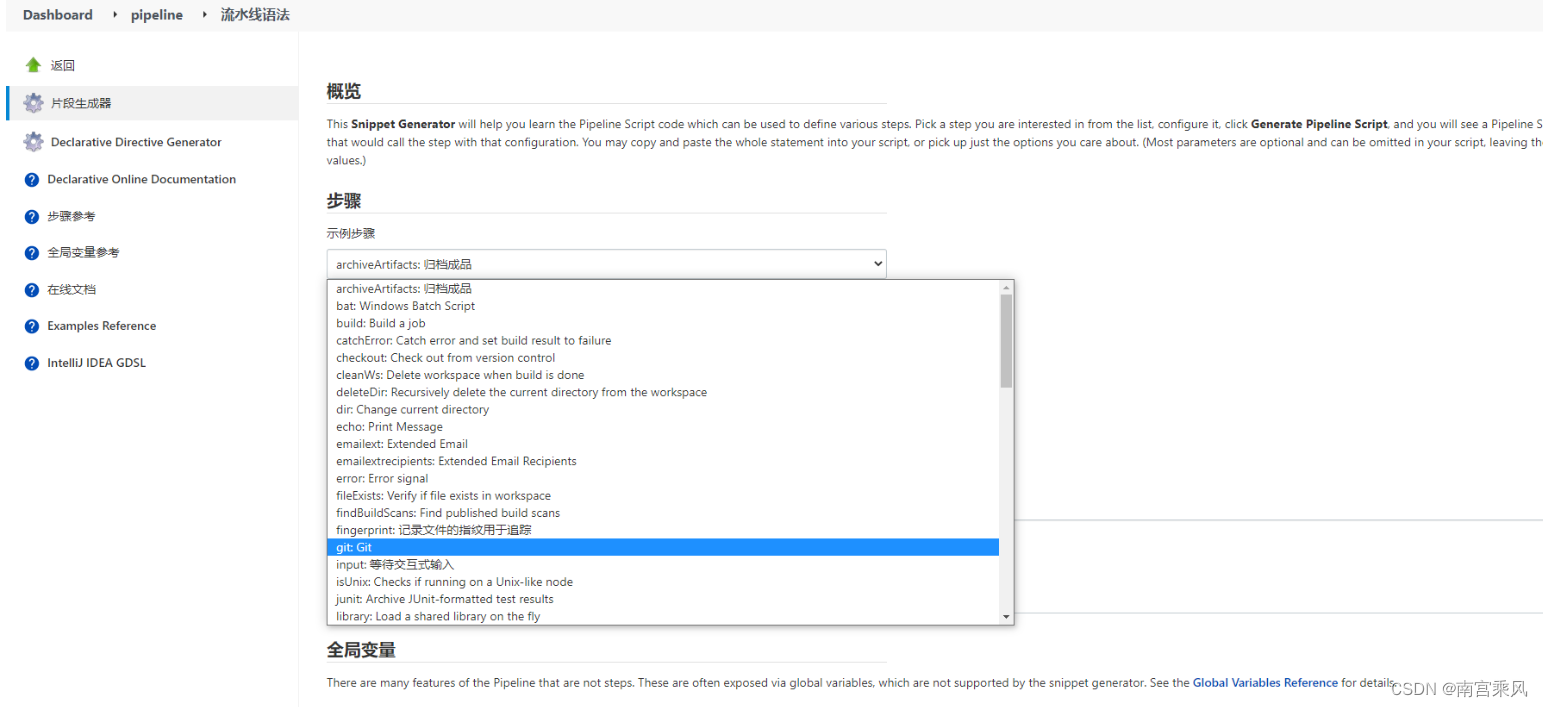Select dir: Change current directory option

[663, 410]
